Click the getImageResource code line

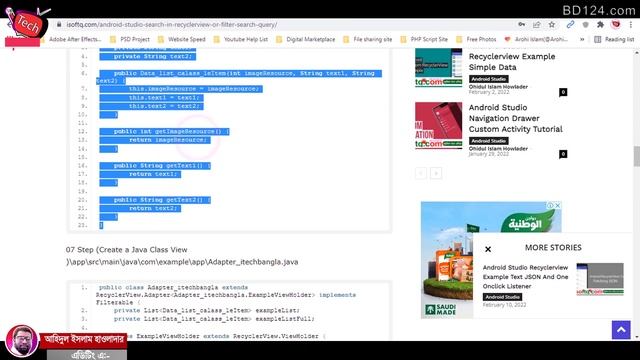(164, 131)
